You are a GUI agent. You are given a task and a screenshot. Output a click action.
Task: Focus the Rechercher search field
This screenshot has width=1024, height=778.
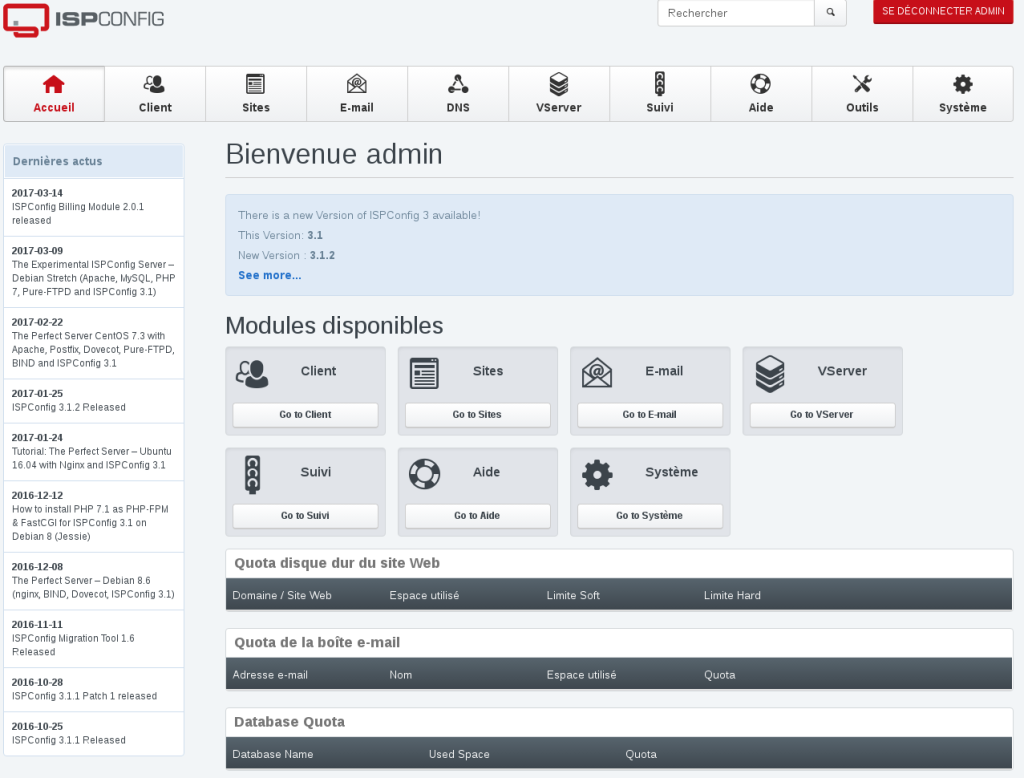[736, 12]
